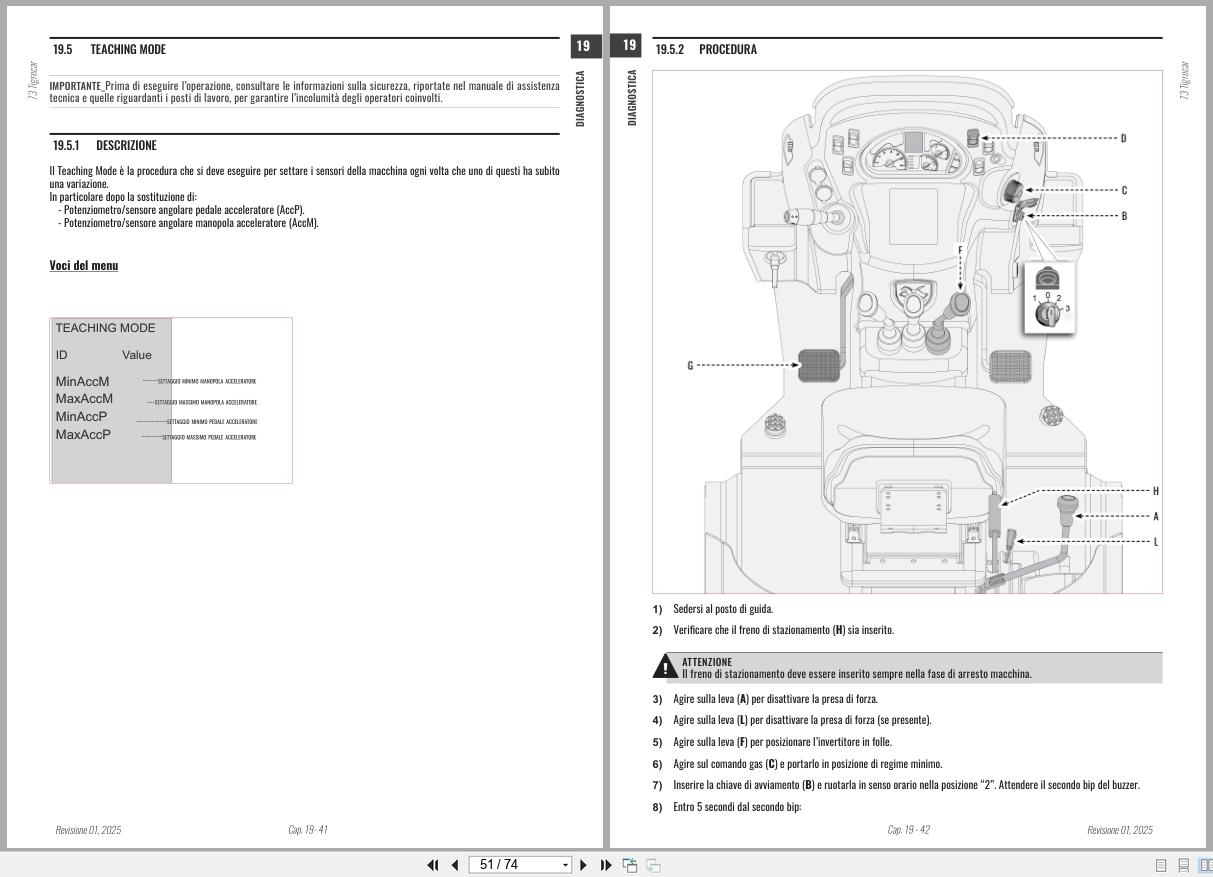Click the 'Voci del menu' underlined heading

tap(84, 265)
